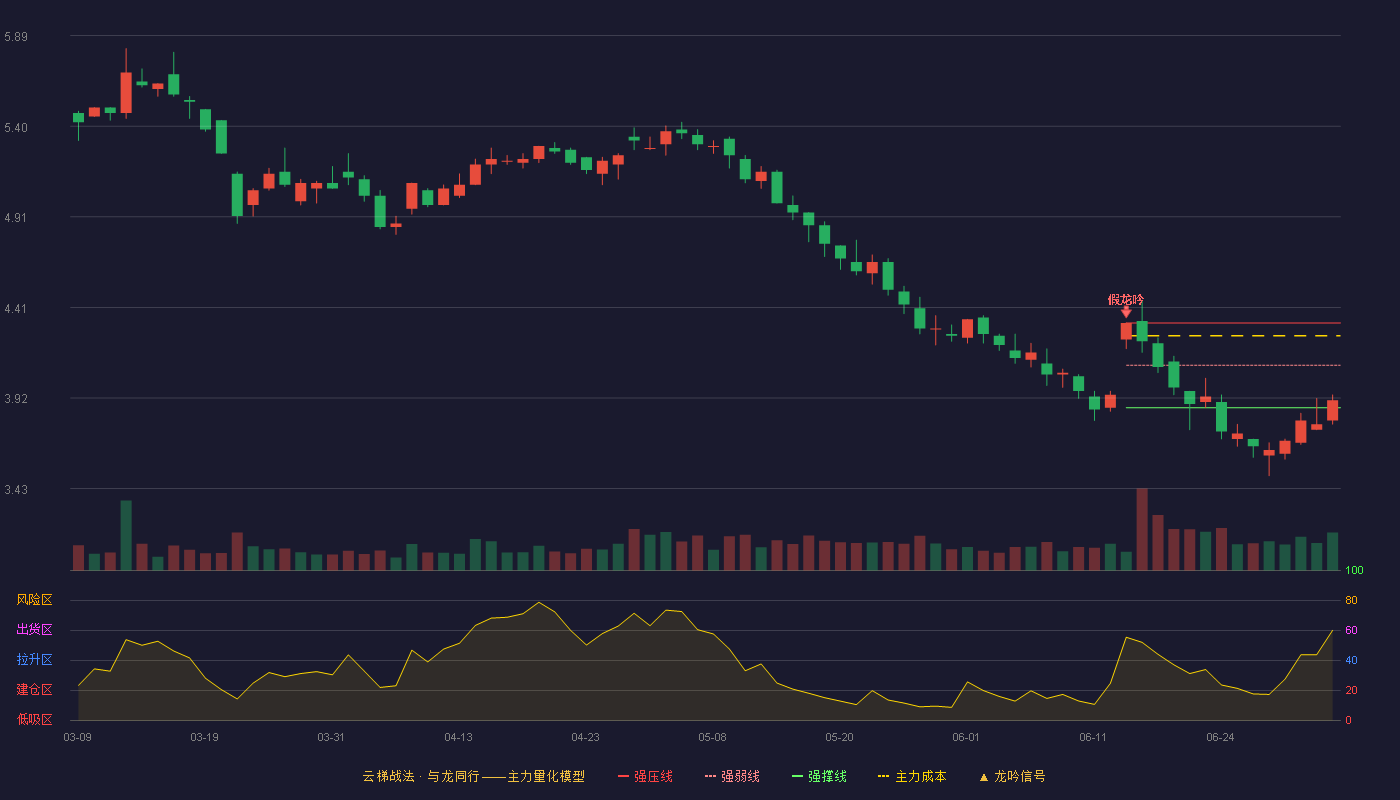Toggle the 强撑线 legend entry
Screen dimensions: 1400x800
[819, 776]
